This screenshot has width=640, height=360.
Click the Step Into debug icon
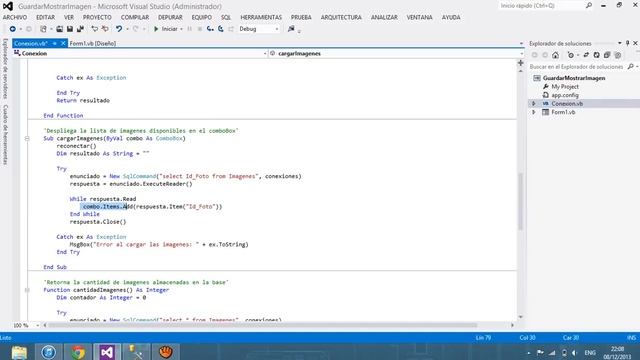[210, 29]
